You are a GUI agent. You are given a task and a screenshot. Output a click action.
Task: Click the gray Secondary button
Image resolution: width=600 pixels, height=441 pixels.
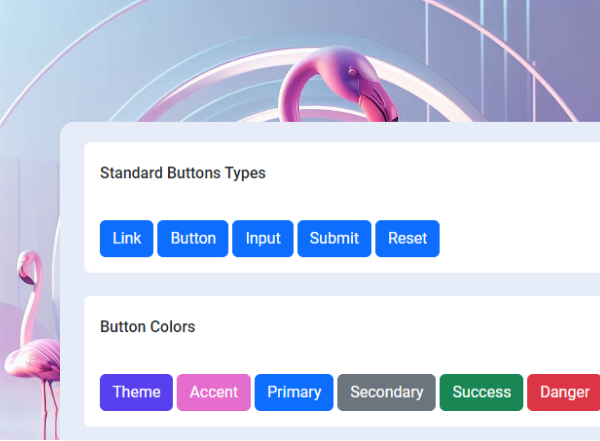coord(387,392)
